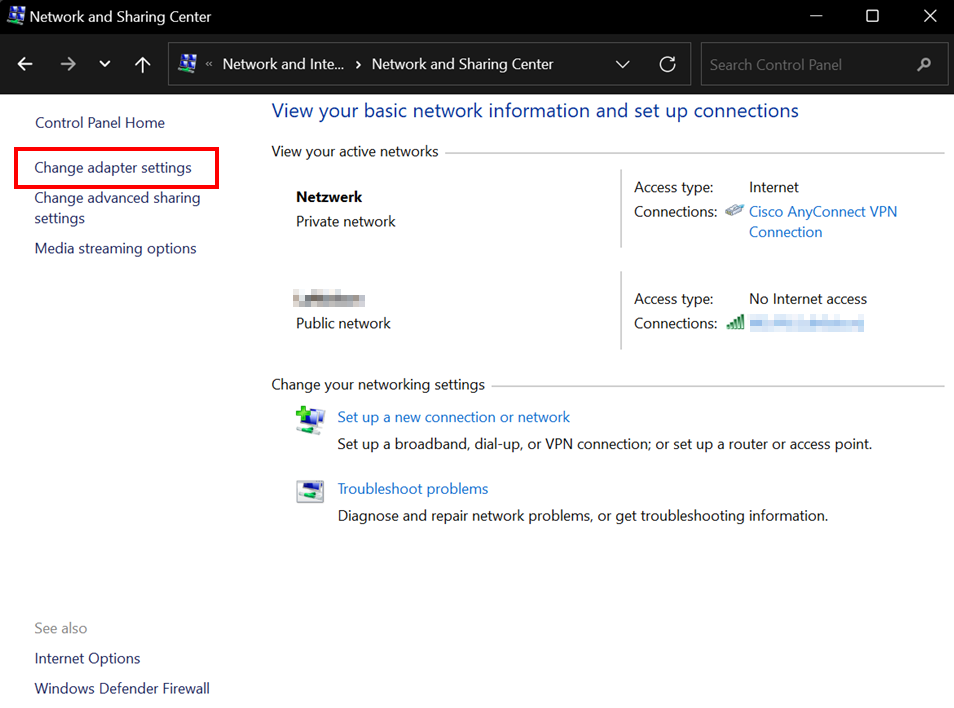Open Internet Options
Image resolution: width=954 pixels, height=708 pixels.
[x=87, y=658]
